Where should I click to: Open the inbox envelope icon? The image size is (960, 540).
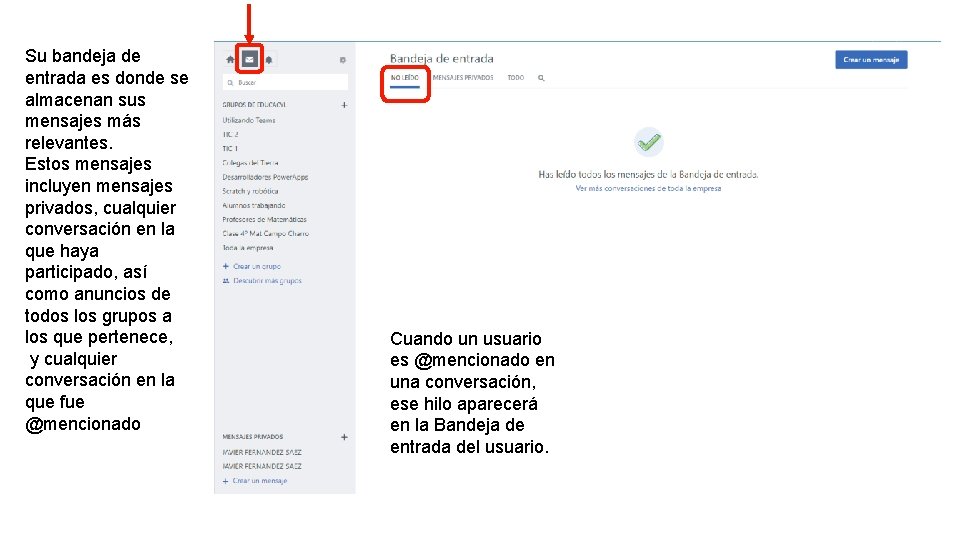[x=249, y=59]
